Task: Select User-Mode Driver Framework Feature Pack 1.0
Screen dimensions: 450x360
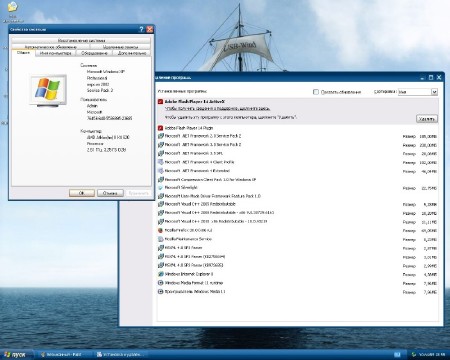Action: (213, 196)
